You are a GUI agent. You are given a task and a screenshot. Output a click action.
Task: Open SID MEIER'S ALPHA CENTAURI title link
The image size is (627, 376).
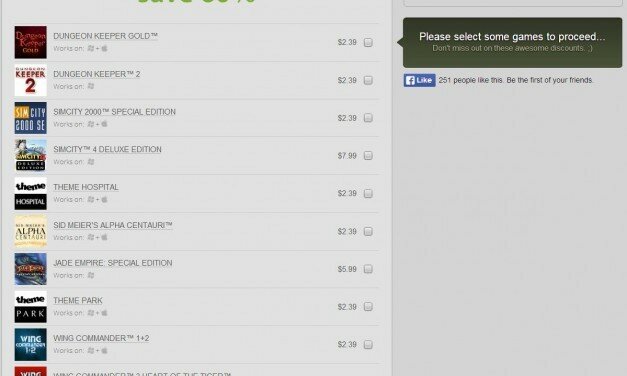(x=113, y=225)
